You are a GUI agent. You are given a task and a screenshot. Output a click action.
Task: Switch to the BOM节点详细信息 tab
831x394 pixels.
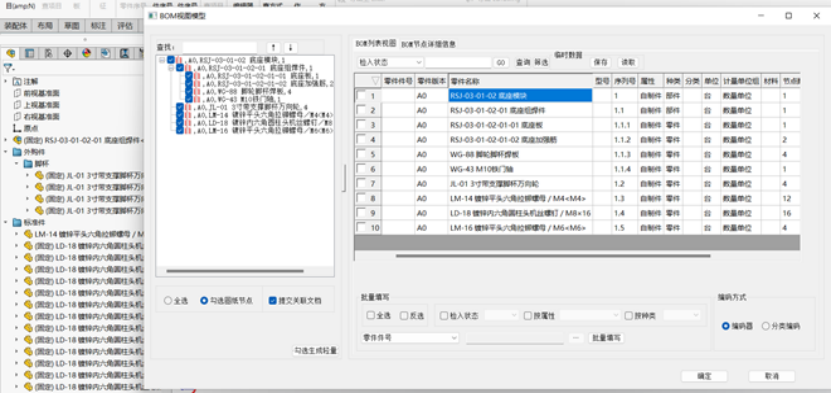tap(428, 44)
